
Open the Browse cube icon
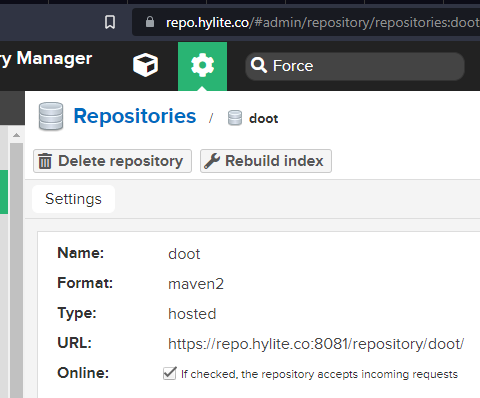pyautogui.click(x=145, y=65)
